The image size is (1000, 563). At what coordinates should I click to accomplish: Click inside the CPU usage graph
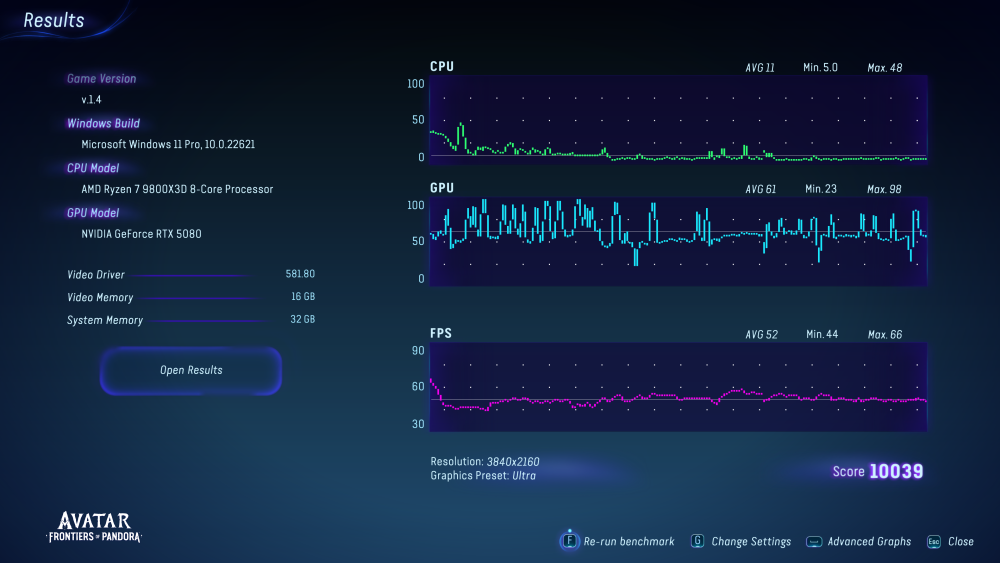(678, 120)
